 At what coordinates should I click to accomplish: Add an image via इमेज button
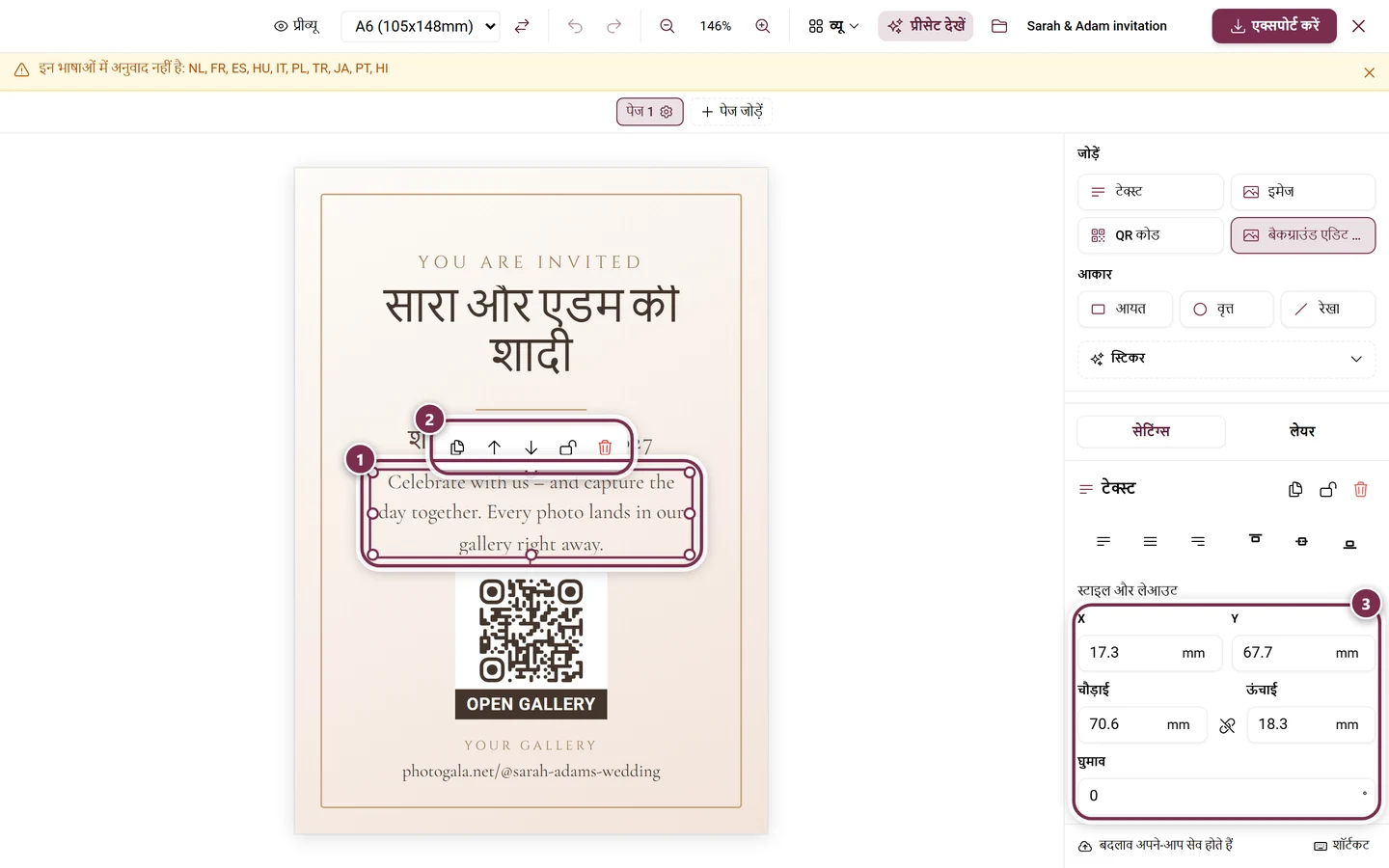[1303, 192]
